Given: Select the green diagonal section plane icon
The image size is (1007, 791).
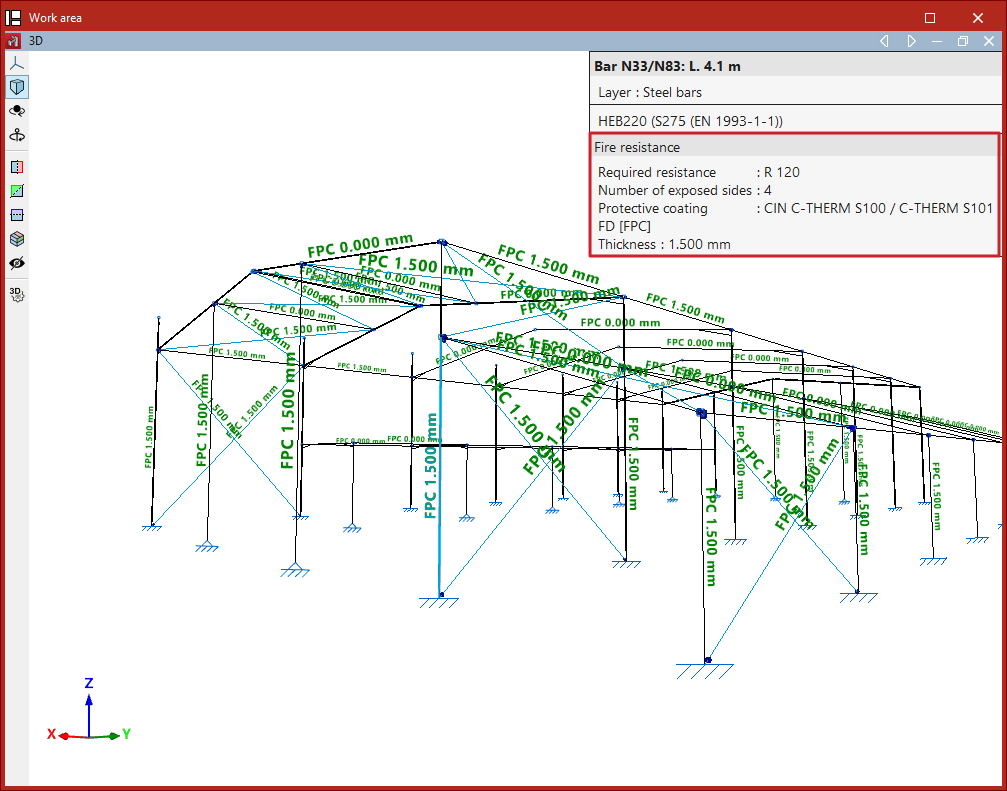Looking at the screenshot, I should coord(16,191).
